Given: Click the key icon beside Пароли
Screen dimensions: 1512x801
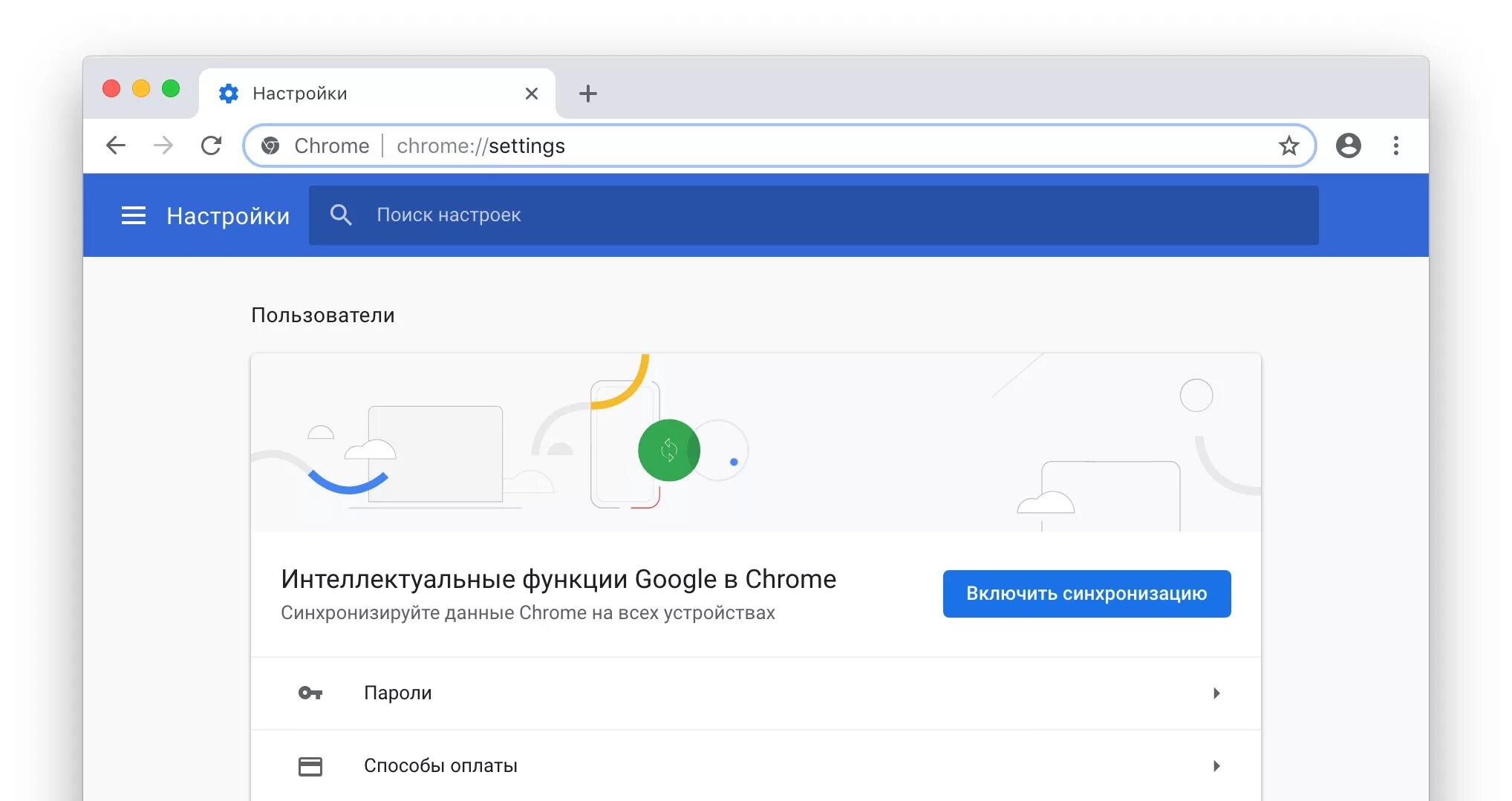Looking at the screenshot, I should coord(310,693).
